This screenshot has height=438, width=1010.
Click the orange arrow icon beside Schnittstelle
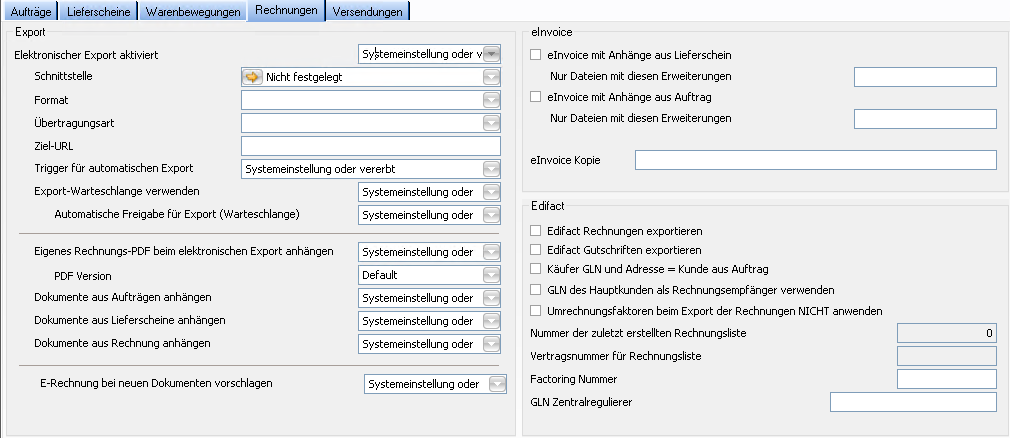click(x=254, y=77)
